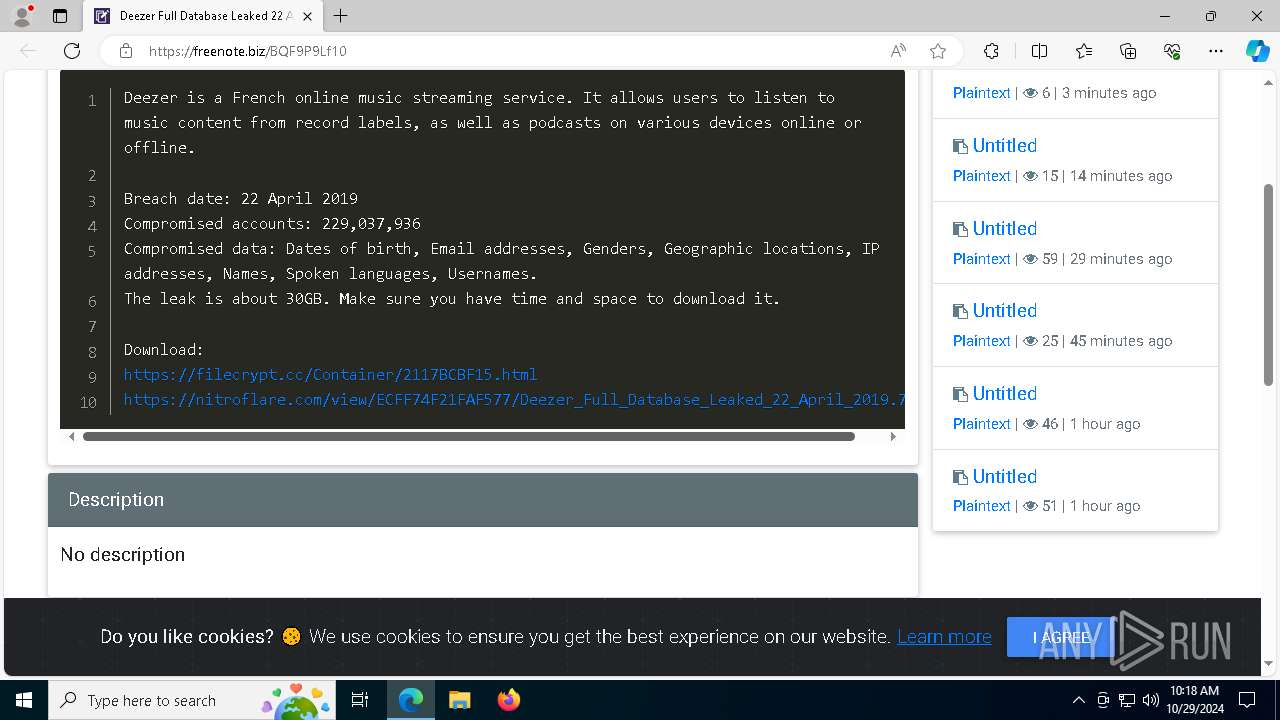Image resolution: width=1280 pixels, height=720 pixels.
Task: Click Plaintext tag with 15 views
Action: click(x=981, y=176)
